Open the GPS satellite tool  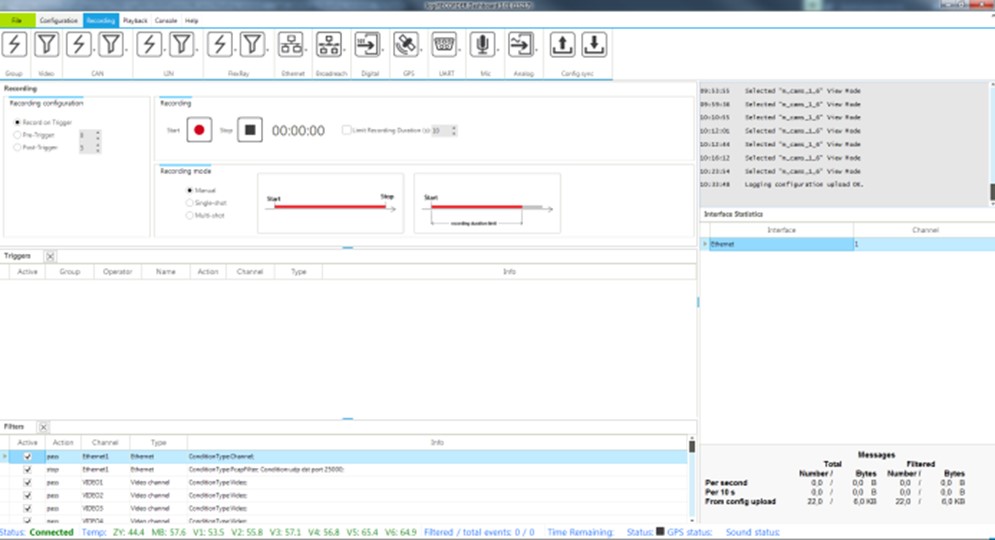coord(405,44)
